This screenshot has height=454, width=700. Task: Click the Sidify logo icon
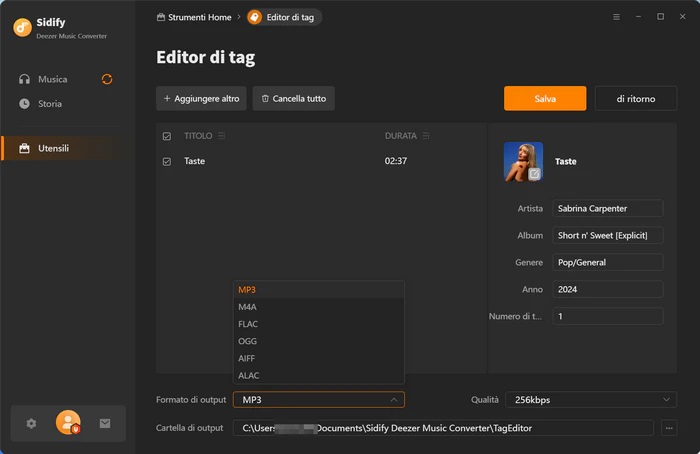click(x=22, y=28)
